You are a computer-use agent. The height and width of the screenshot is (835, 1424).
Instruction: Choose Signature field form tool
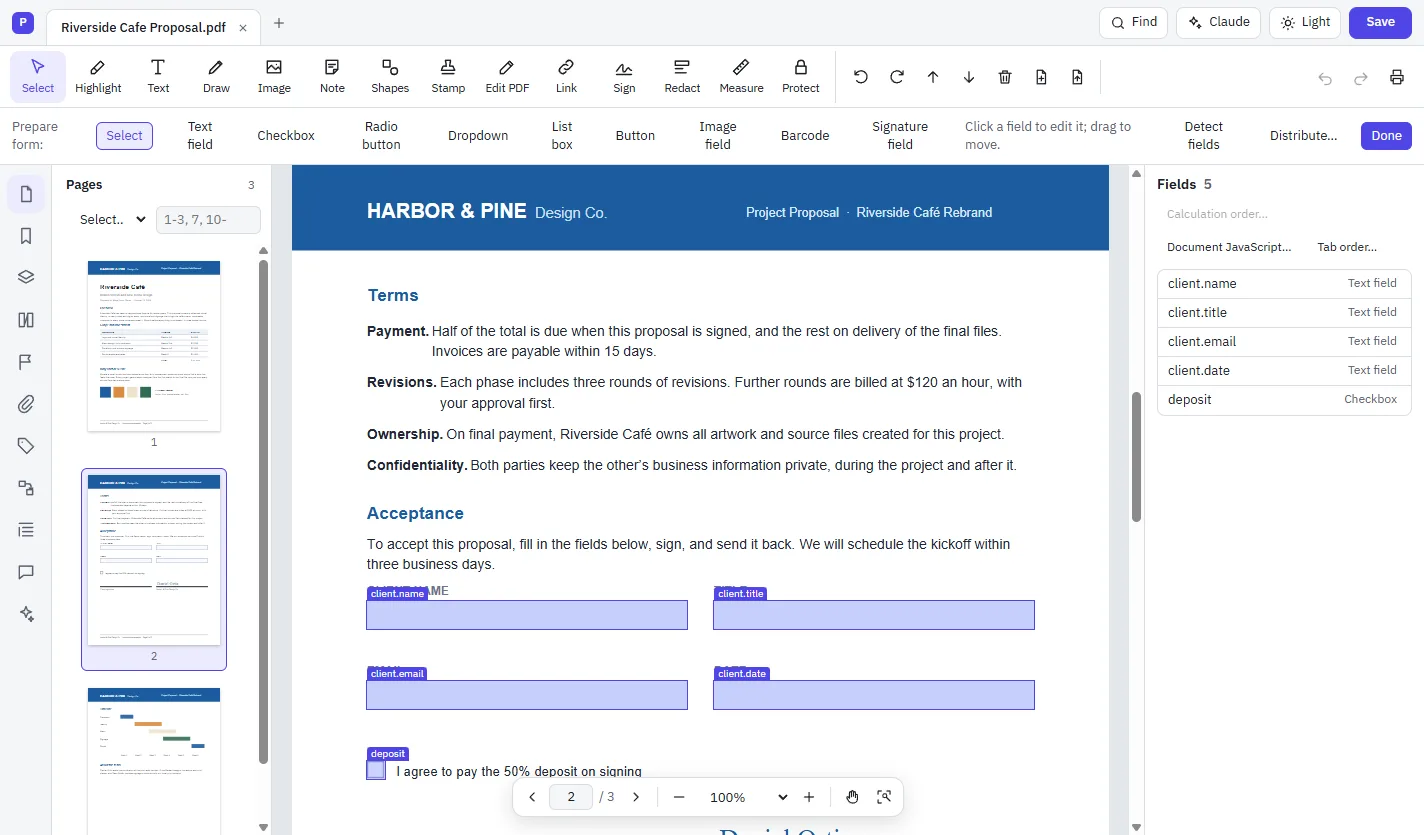900,136
